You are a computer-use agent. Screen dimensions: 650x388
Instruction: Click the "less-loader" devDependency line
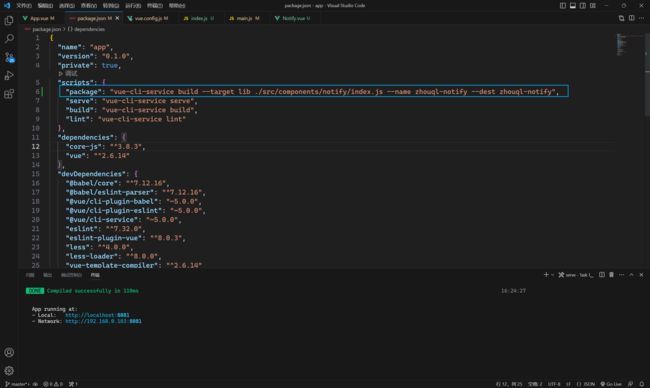[114, 256]
